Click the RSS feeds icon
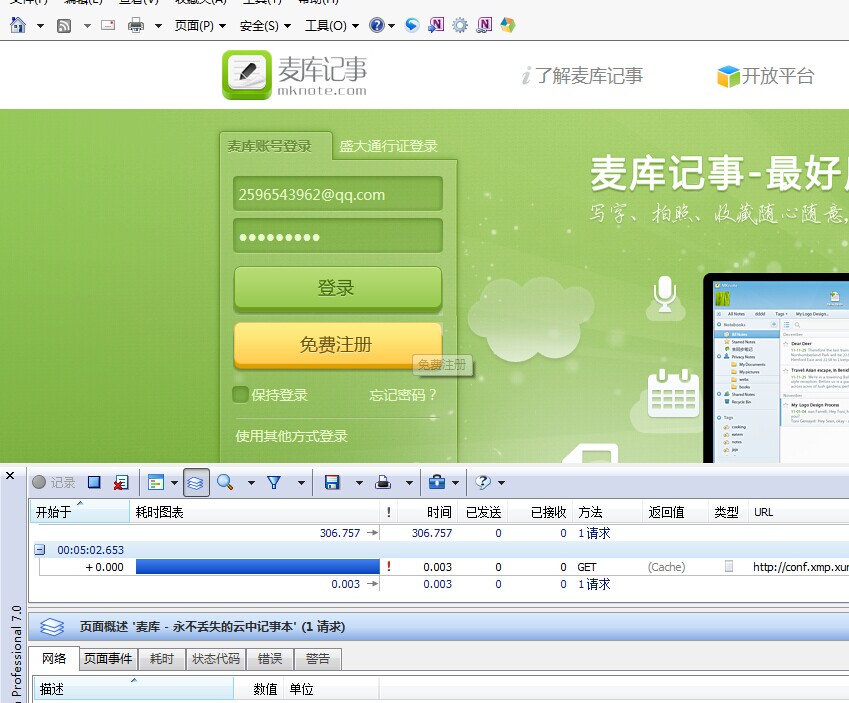 pos(63,25)
